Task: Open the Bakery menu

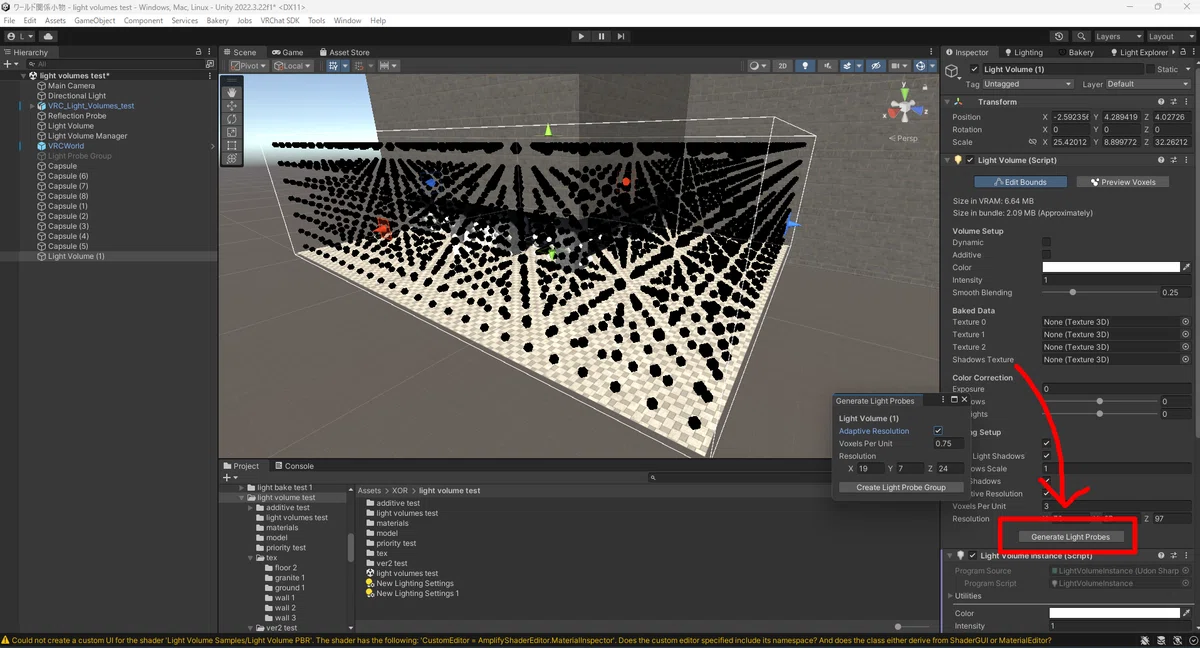Action: pos(217,20)
